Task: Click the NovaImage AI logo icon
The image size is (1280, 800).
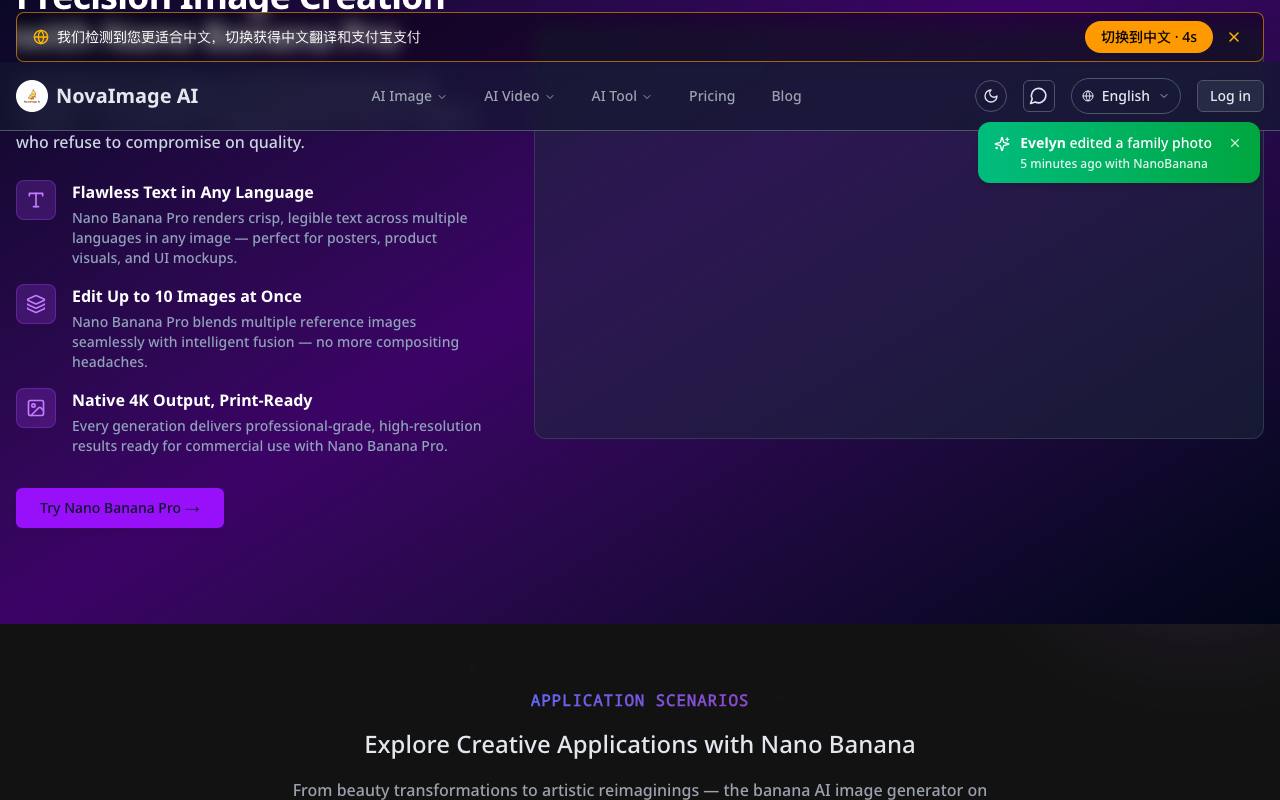Action: pos(32,96)
